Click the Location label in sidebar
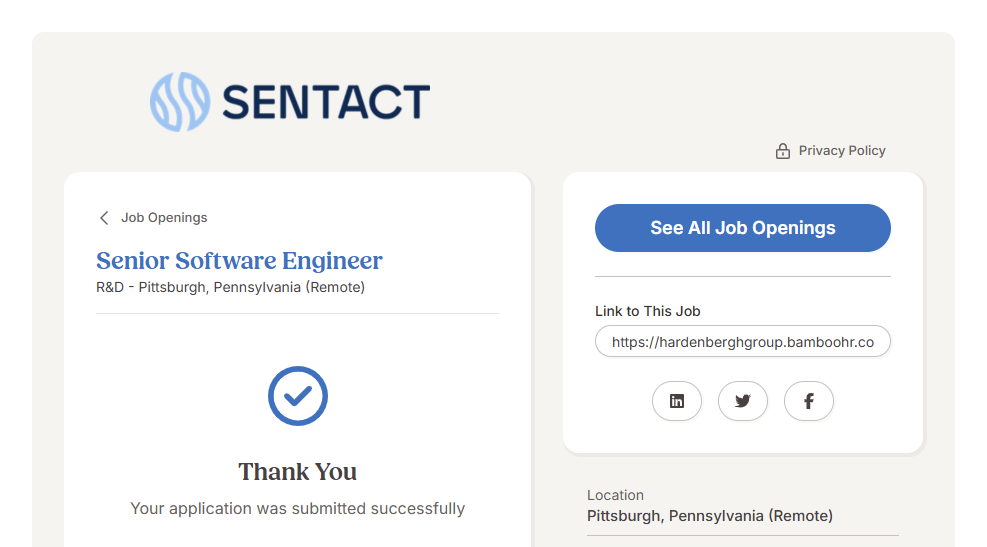This screenshot has height=547, width=987. (615, 495)
